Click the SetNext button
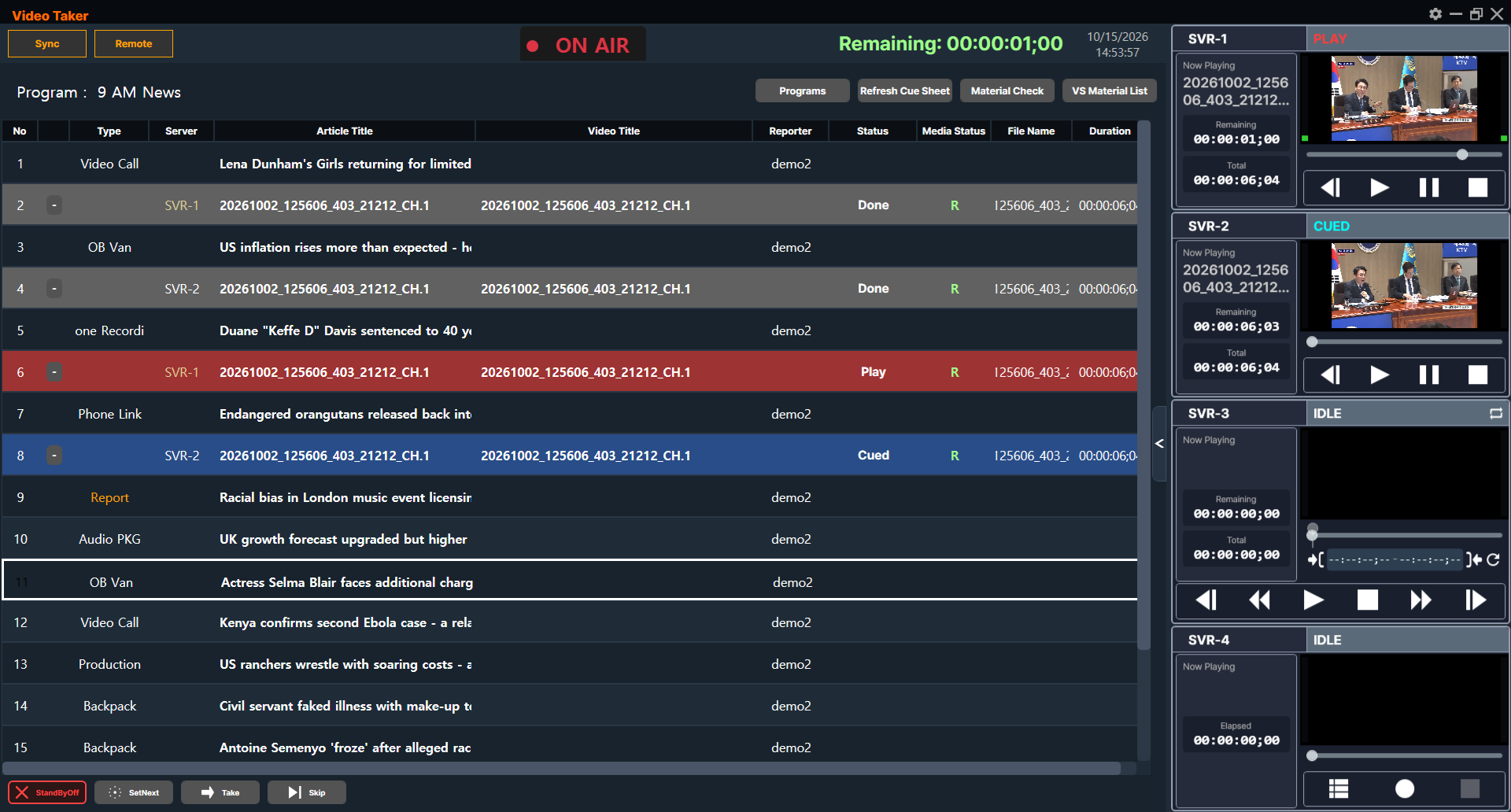 point(134,792)
